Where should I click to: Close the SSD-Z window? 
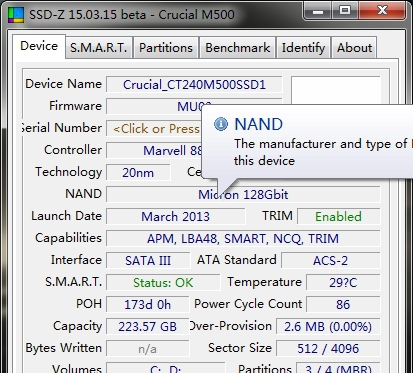[382, 10]
